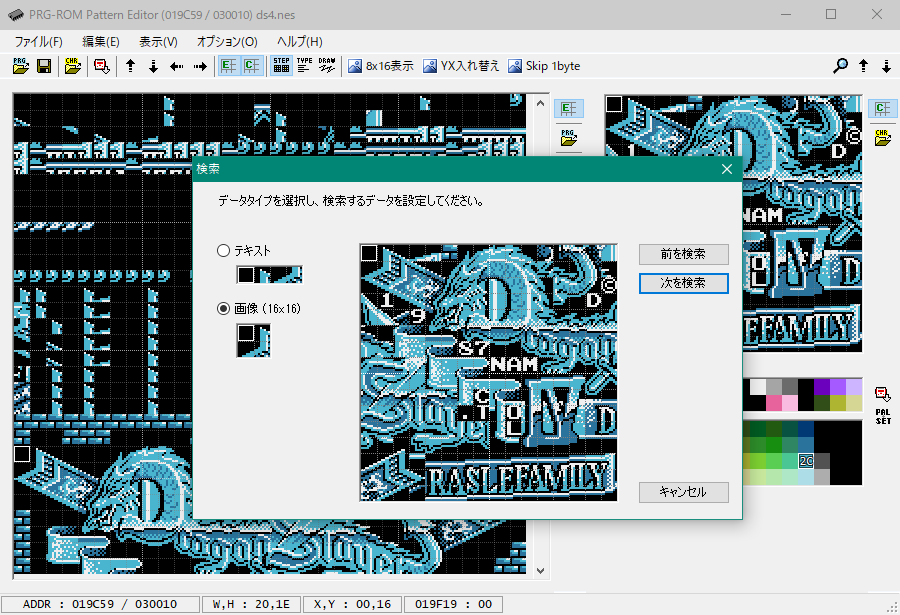
Task: Open the ファイル(F) menu
Action: coord(38,41)
